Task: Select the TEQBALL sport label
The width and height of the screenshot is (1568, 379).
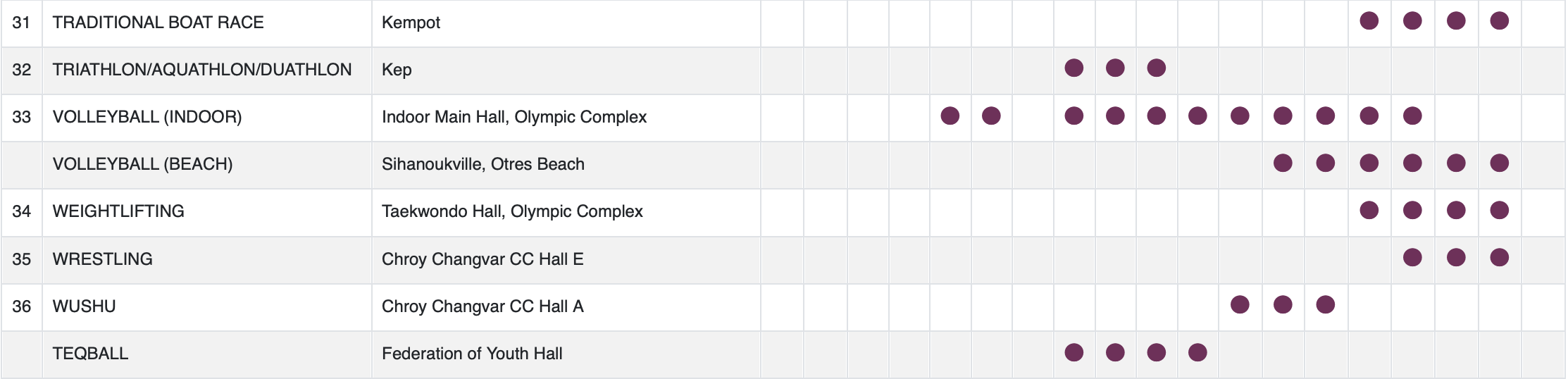Action: point(90,354)
